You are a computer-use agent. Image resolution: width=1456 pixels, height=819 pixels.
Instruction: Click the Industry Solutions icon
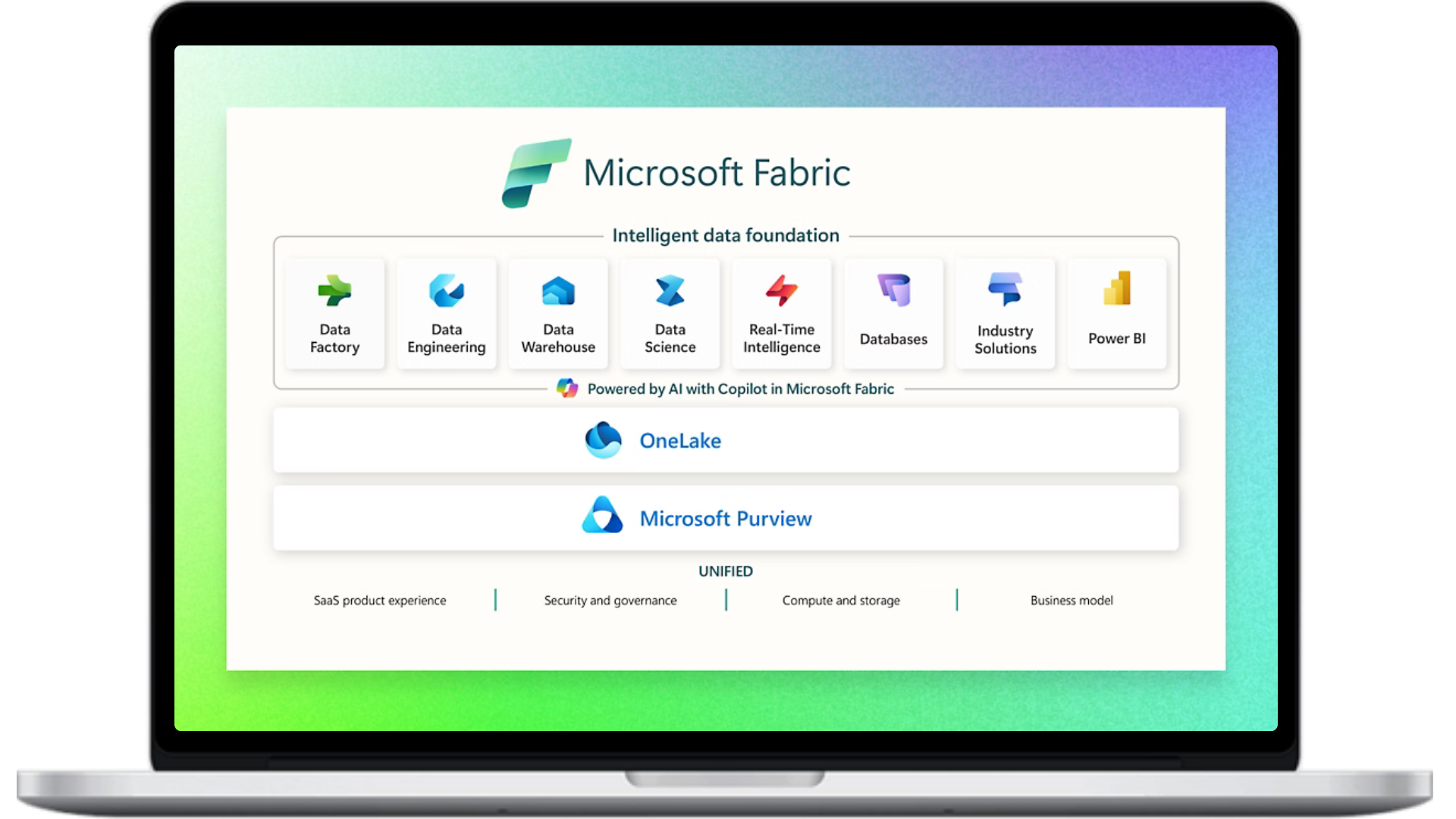click(1005, 289)
